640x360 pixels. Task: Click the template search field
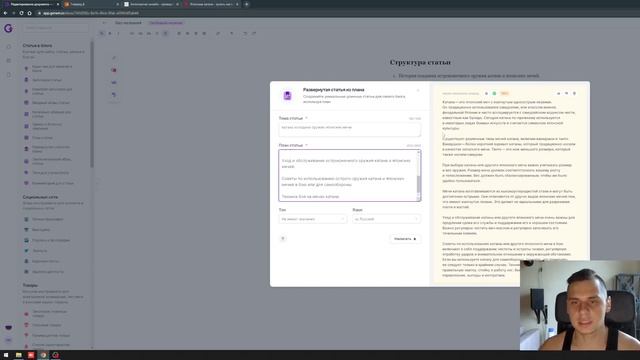[x=56, y=28]
